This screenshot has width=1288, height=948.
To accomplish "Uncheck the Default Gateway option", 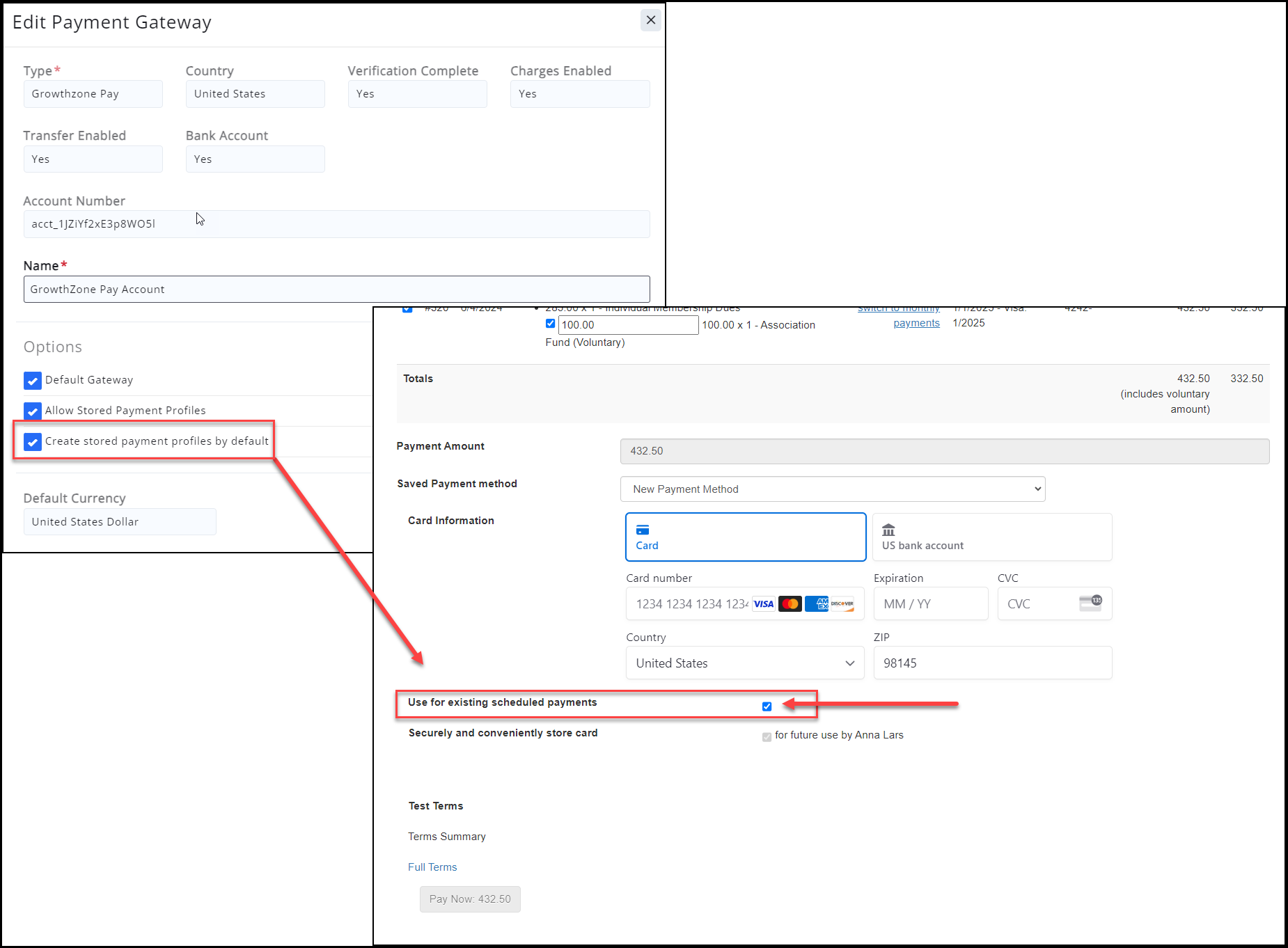I will click(33, 381).
